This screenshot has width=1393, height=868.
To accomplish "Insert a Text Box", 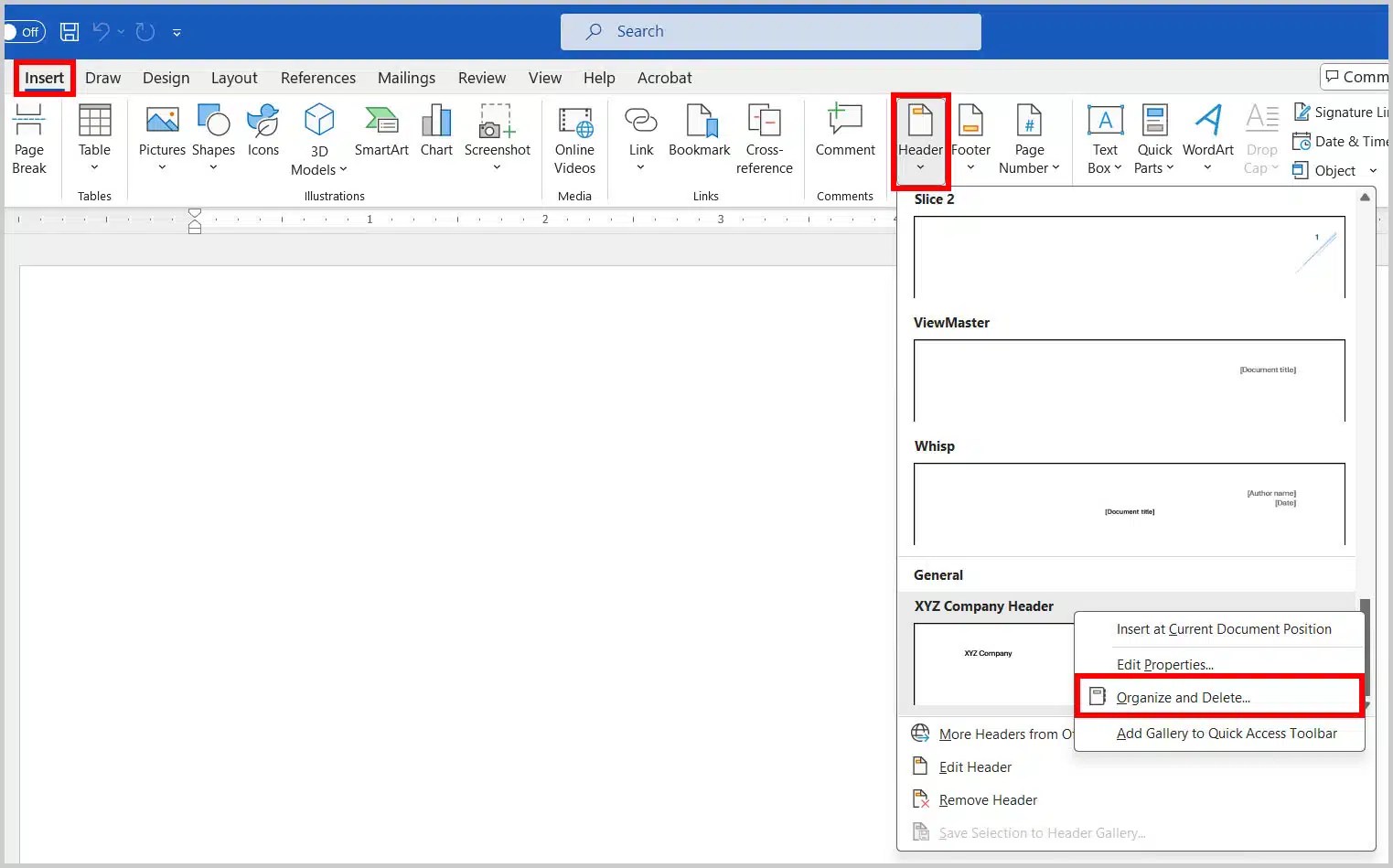I will (1105, 139).
